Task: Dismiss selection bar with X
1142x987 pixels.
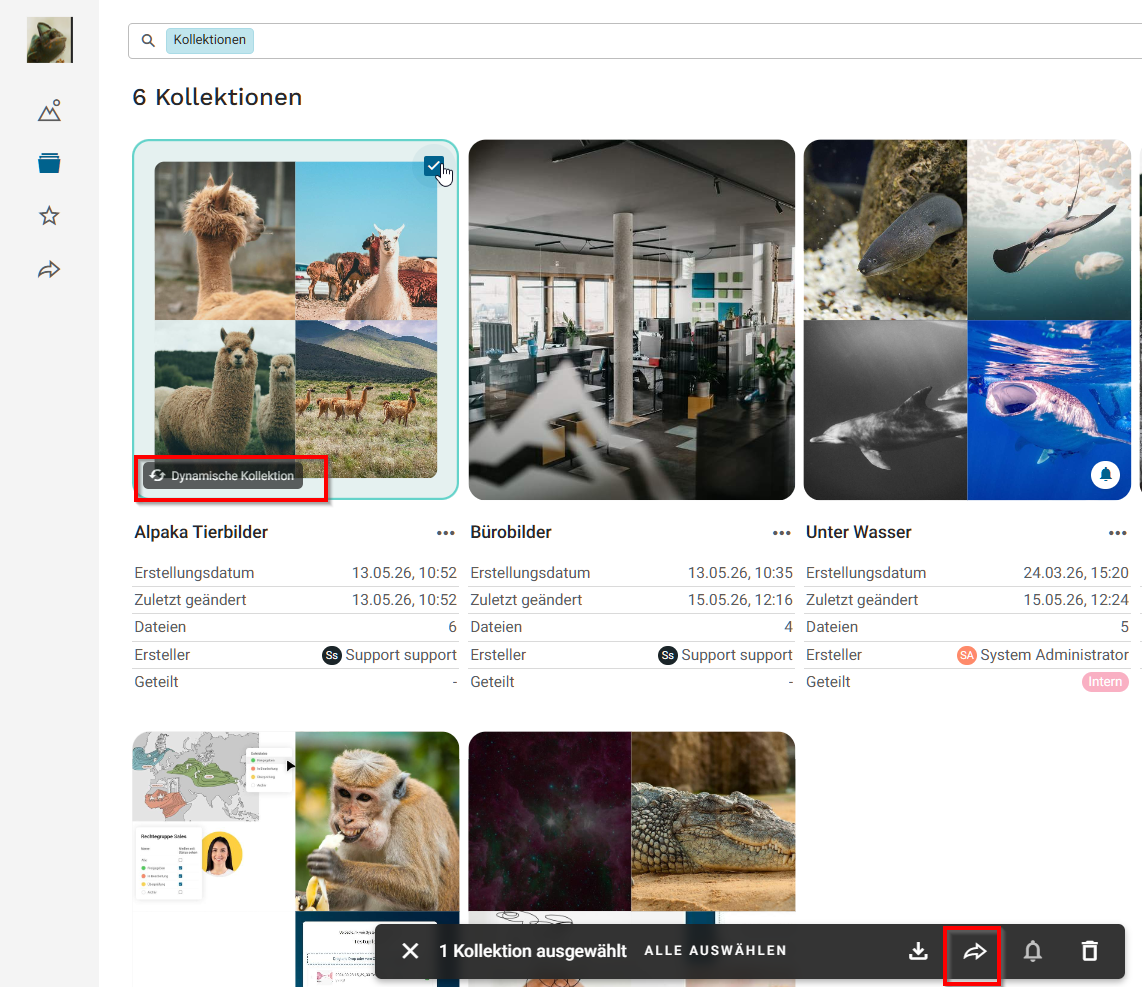Action: 411,951
